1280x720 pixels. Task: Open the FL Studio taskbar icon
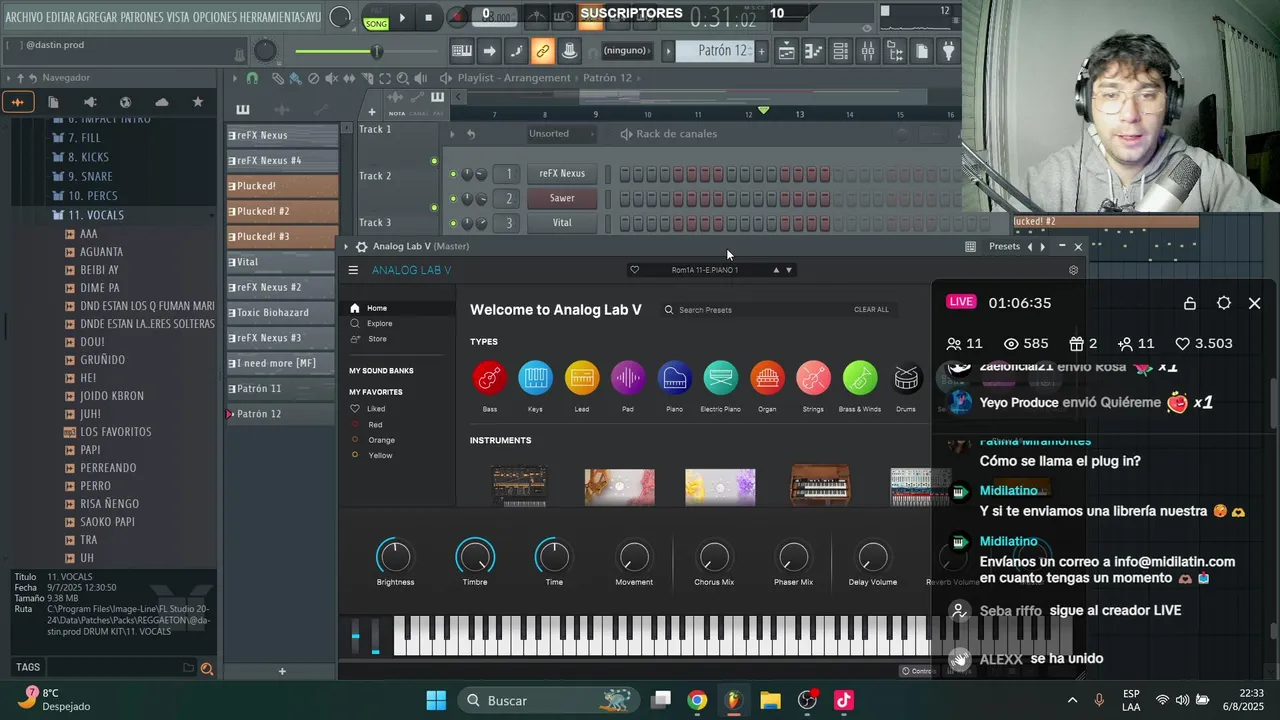pyautogui.click(x=734, y=700)
